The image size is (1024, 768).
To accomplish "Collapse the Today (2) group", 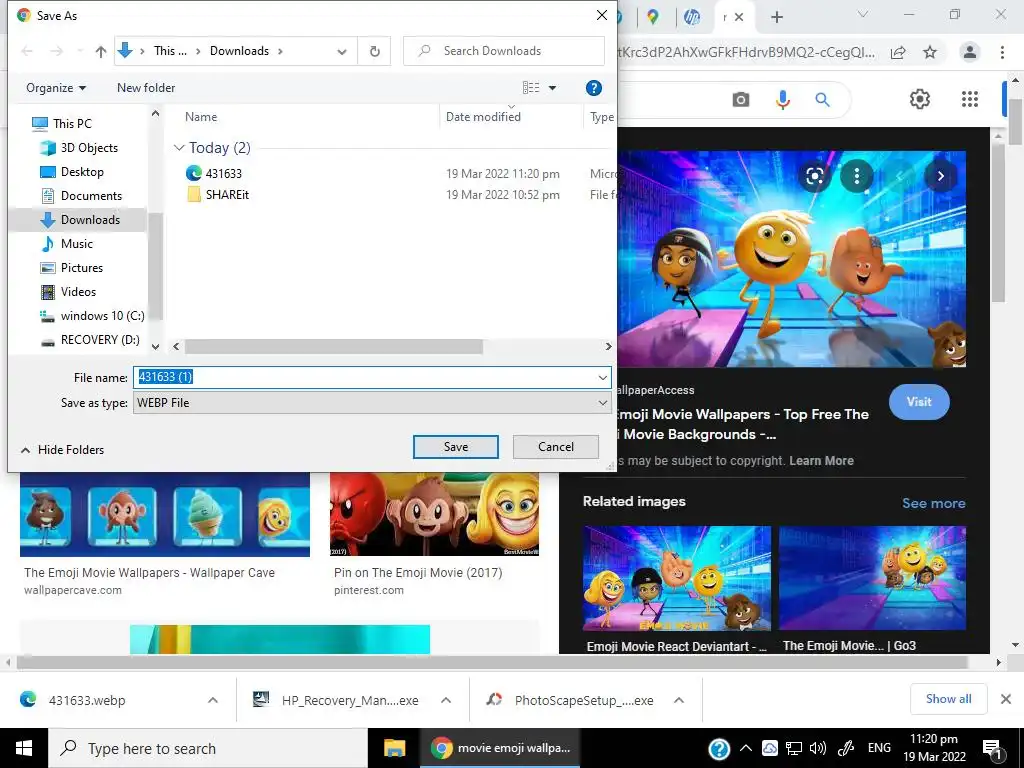I will pyautogui.click(x=179, y=148).
